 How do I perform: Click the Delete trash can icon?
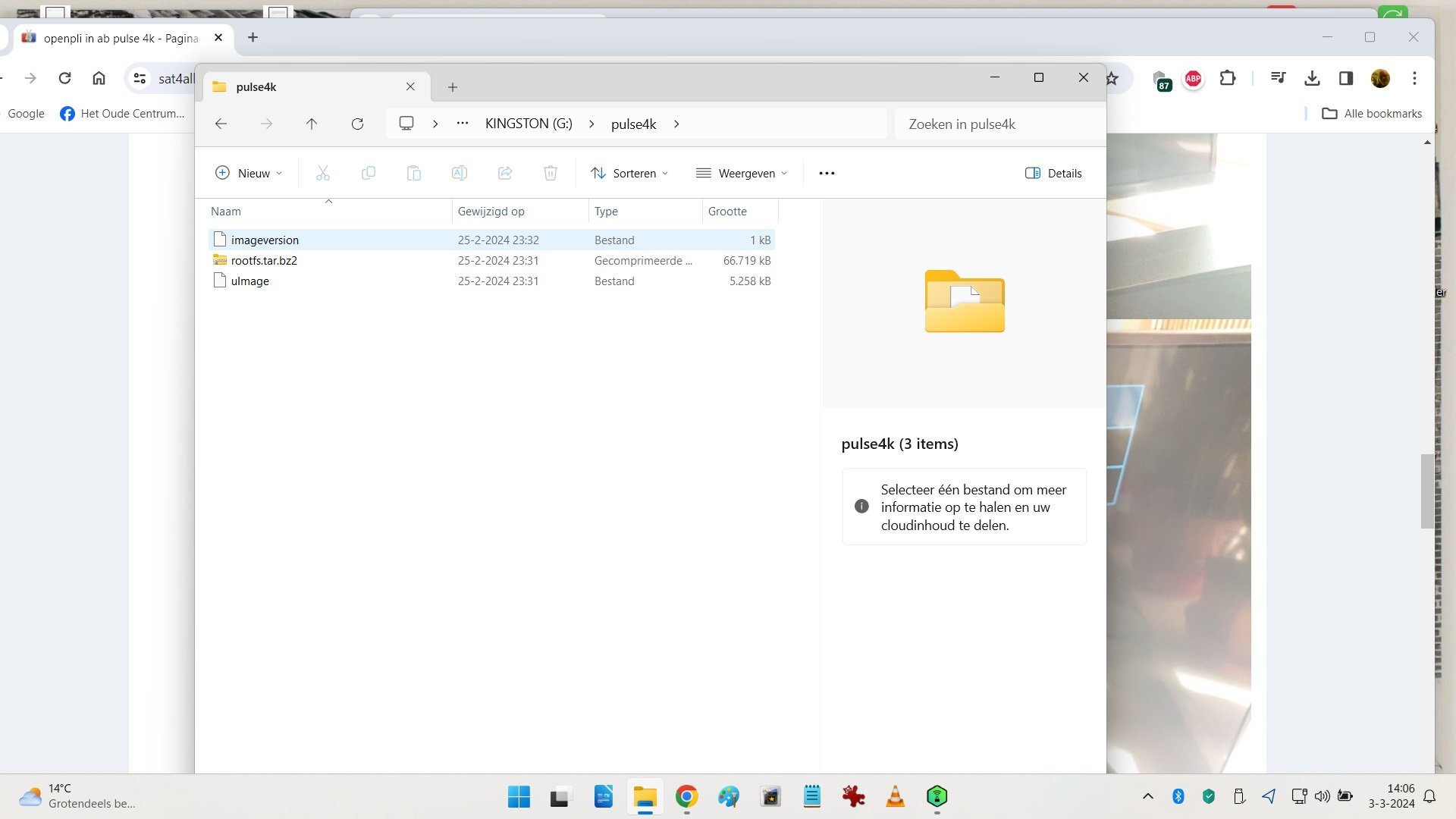pyautogui.click(x=551, y=173)
